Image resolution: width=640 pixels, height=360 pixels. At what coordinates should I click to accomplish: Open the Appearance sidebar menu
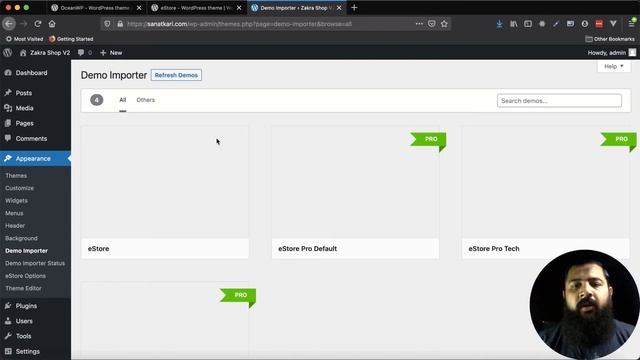click(35, 158)
